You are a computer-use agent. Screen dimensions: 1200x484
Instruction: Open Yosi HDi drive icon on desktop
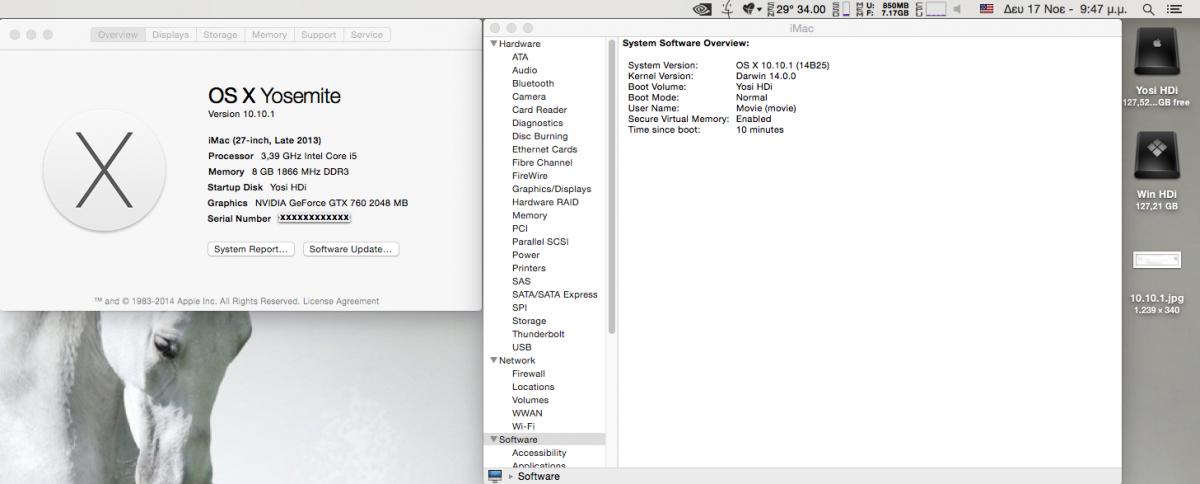[1157, 53]
